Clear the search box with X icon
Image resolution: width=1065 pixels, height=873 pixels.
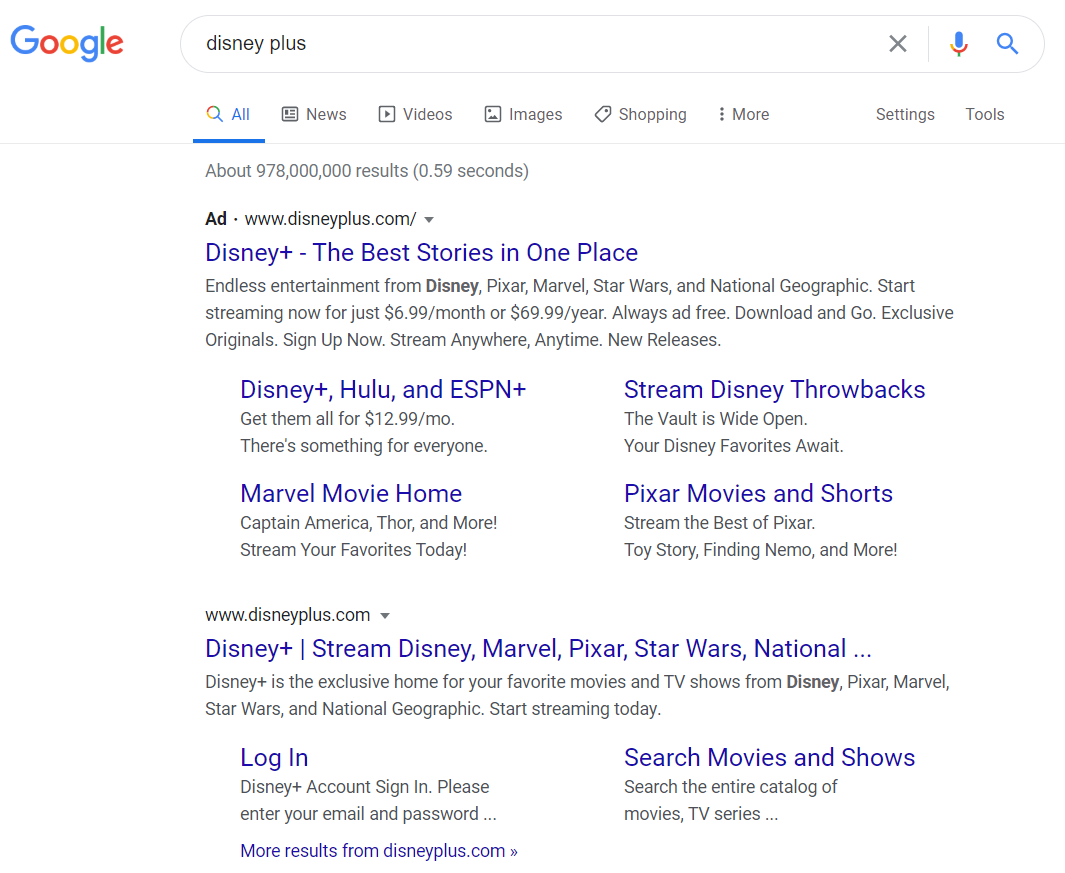pos(898,44)
